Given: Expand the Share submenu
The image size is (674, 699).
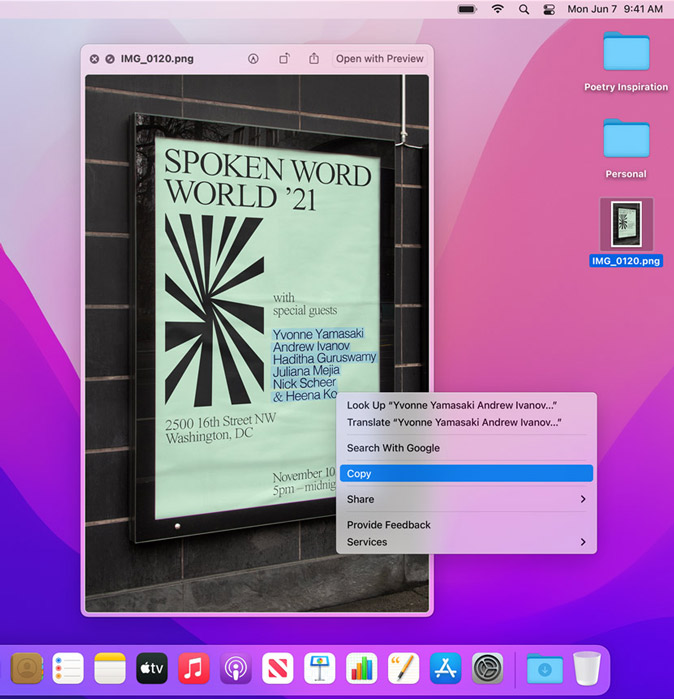Looking at the screenshot, I should 465,499.
